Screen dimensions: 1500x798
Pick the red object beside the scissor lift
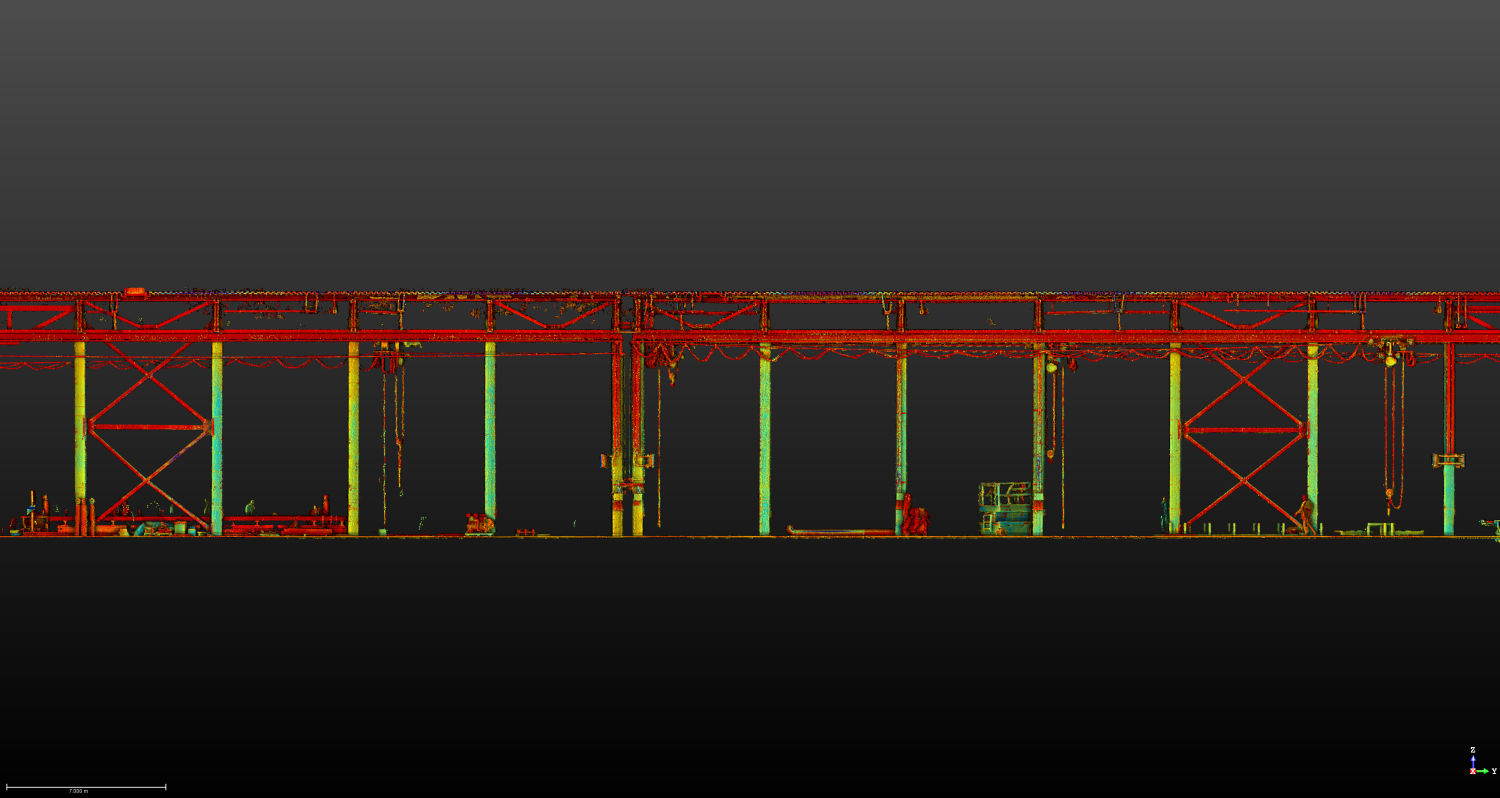tap(915, 518)
